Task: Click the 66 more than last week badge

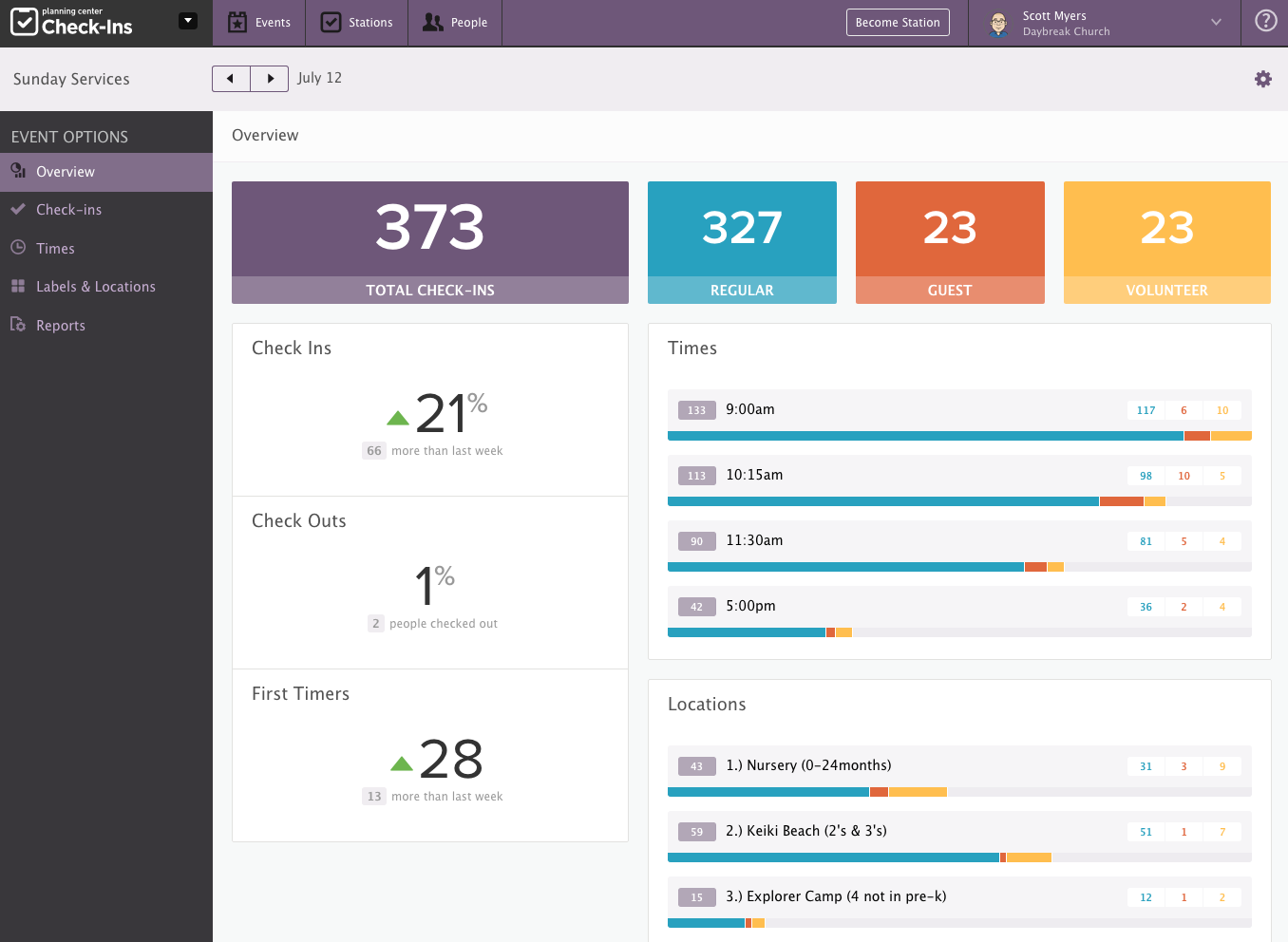Action: [x=374, y=451]
